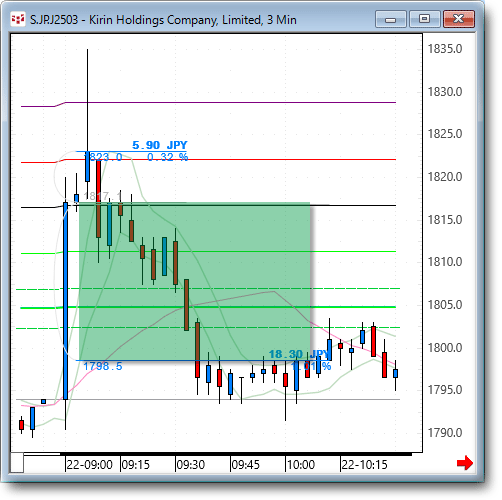The image size is (502, 500).
Task: Click the 1798.5 price annotation
Action: coord(103,366)
